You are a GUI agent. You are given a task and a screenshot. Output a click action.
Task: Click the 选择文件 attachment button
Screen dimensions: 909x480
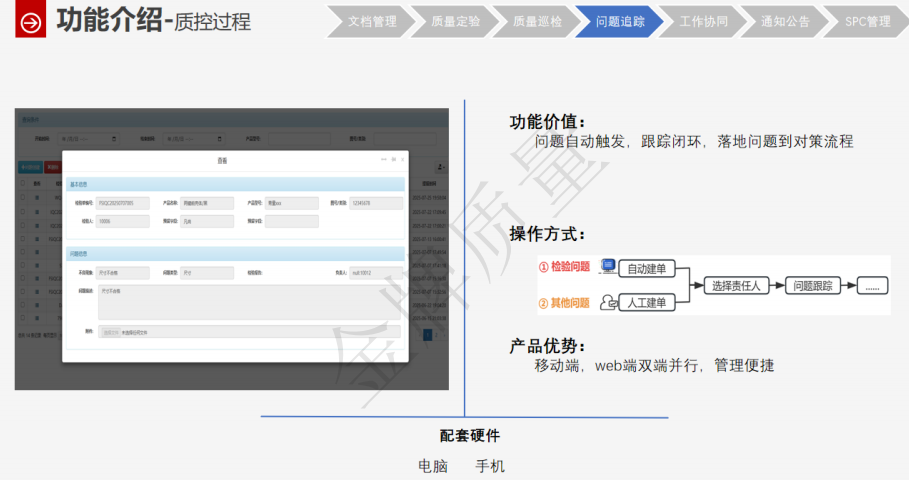(109, 332)
